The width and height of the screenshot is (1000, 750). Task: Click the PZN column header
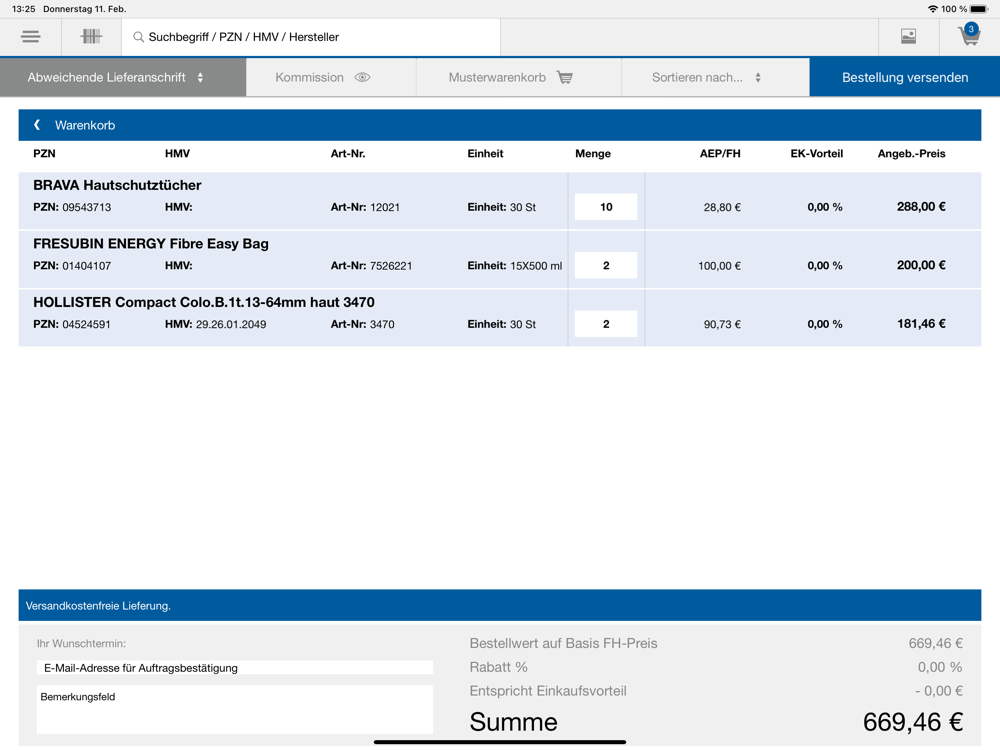click(44, 154)
